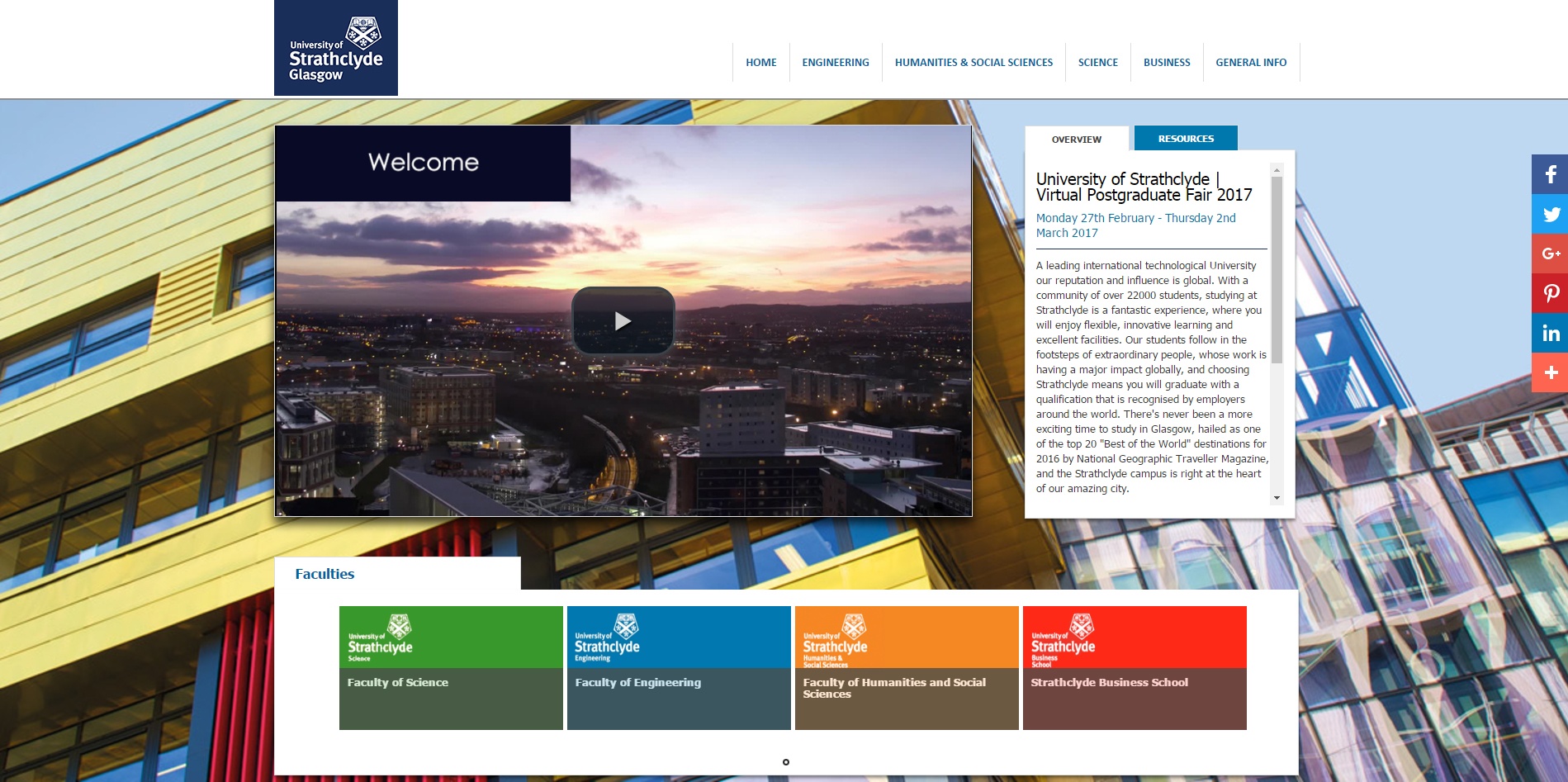Play the Welcome video
Screen dimensions: 1568x782
tap(623, 320)
